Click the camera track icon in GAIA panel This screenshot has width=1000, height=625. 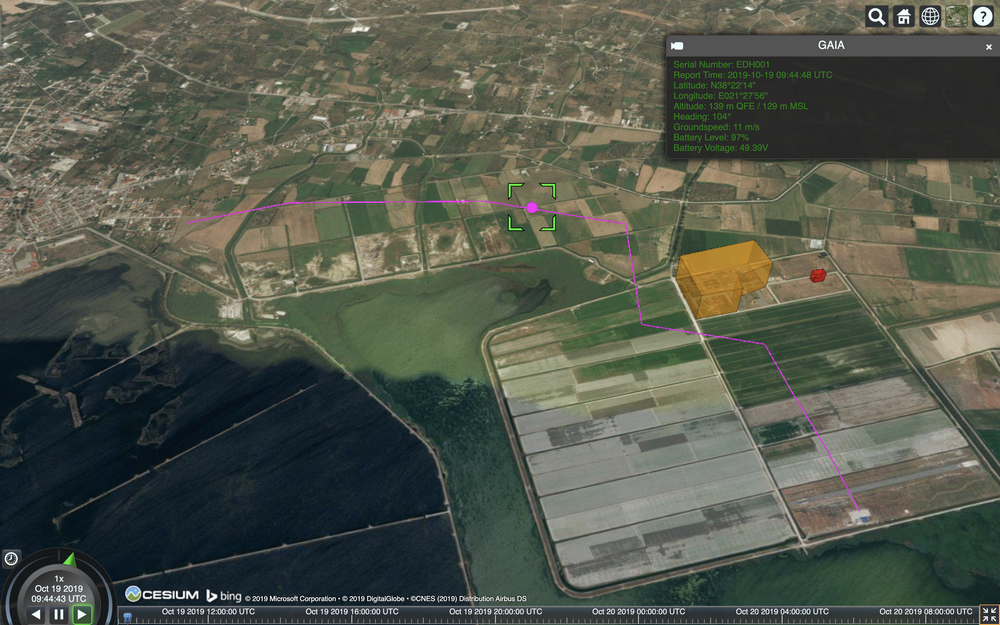pyautogui.click(x=678, y=46)
